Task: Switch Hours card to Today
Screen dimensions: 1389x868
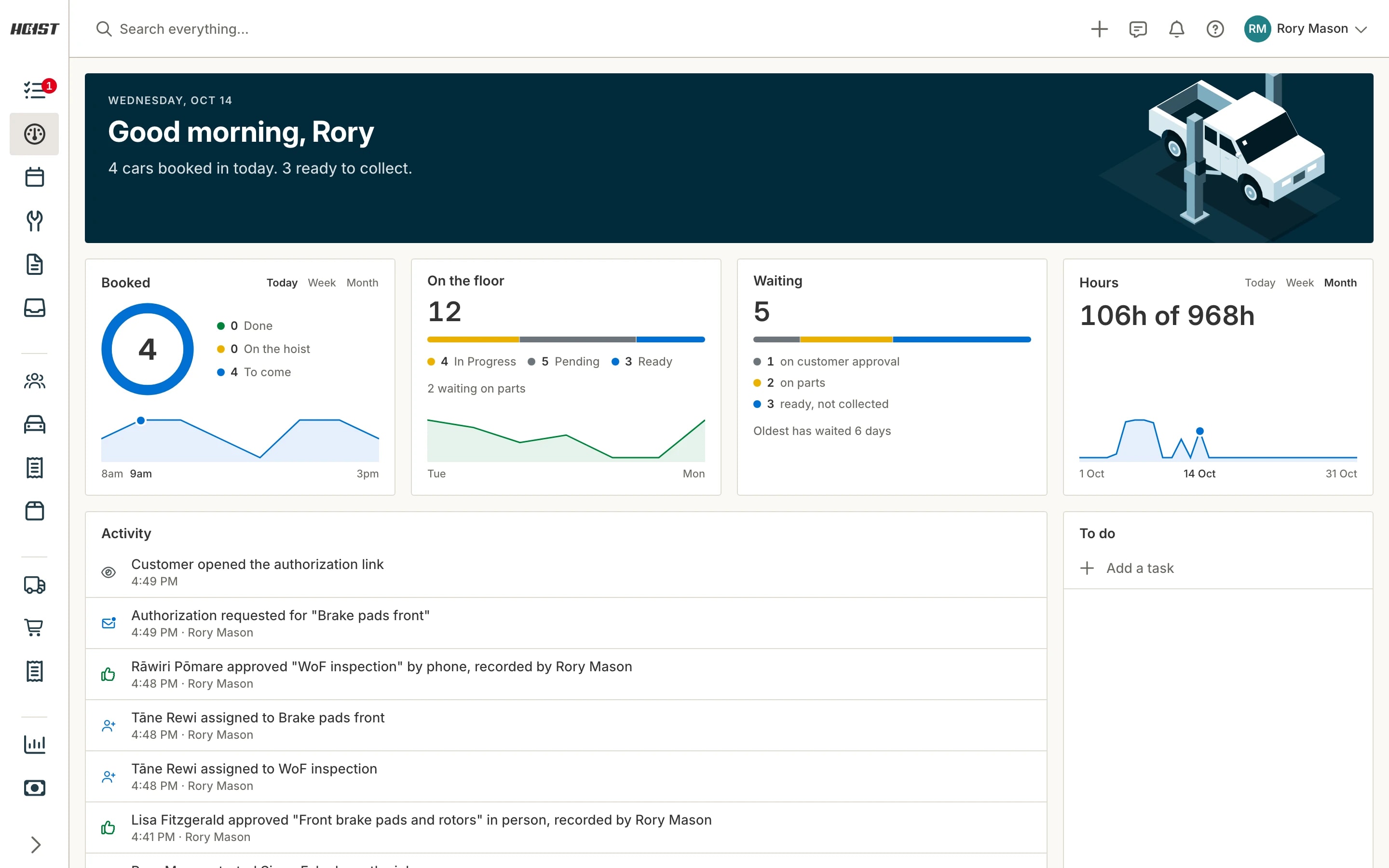Action: [x=1260, y=283]
